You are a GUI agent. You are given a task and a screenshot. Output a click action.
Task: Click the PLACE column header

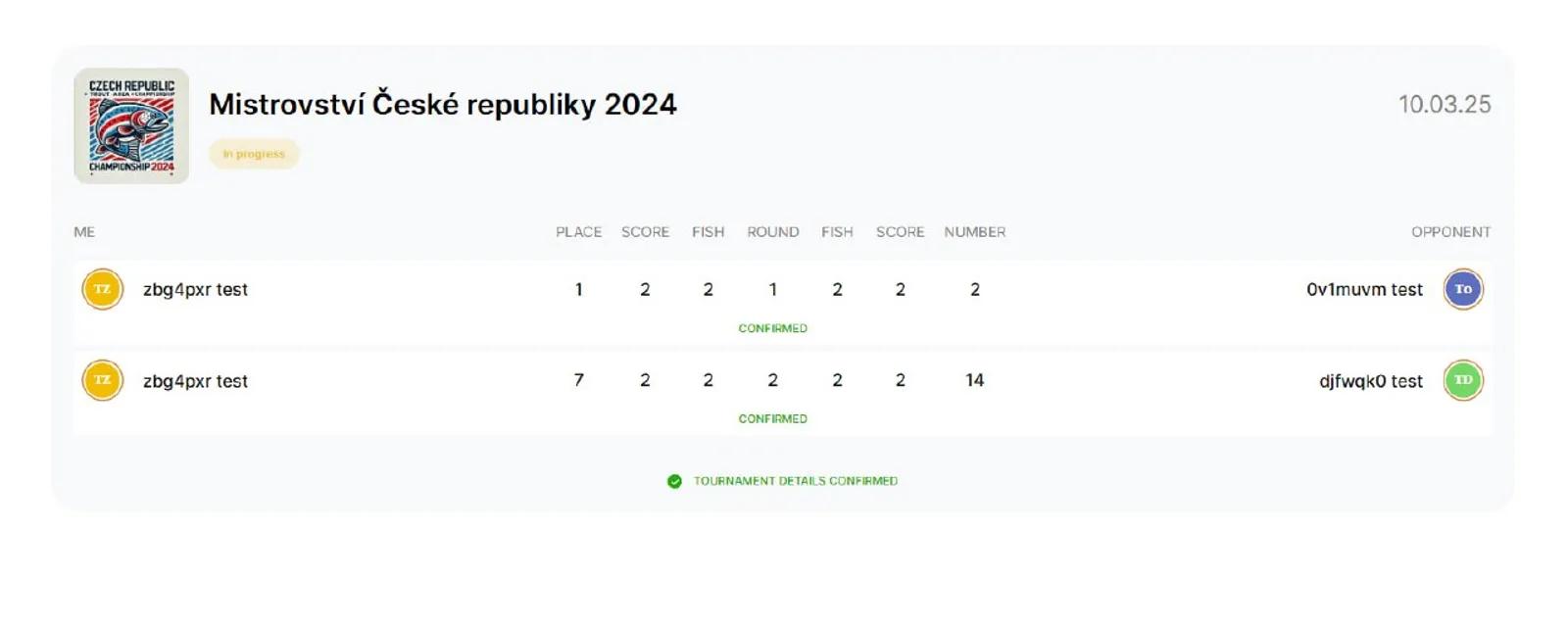pyautogui.click(x=579, y=232)
